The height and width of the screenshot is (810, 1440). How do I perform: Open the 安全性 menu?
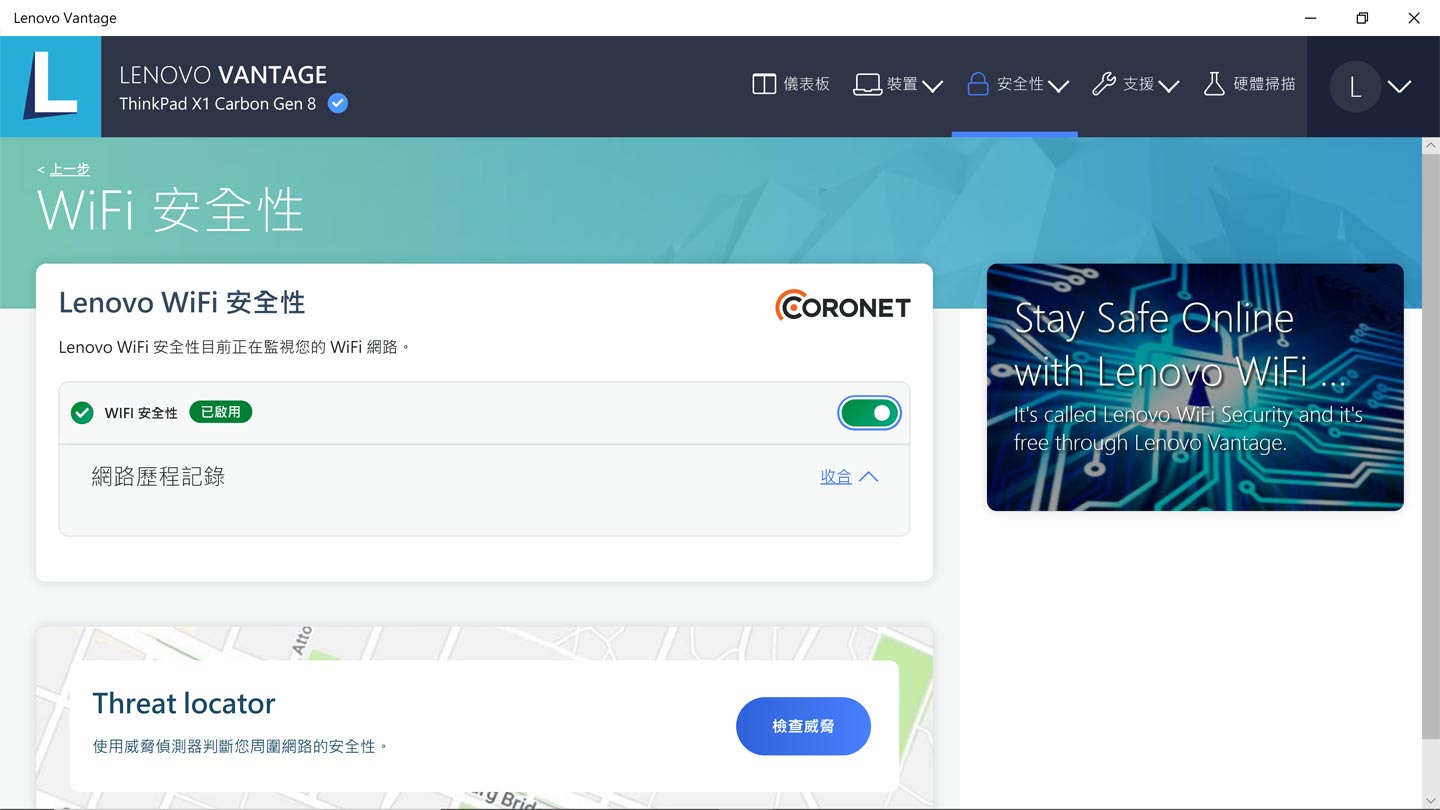pyautogui.click(x=1018, y=84)
